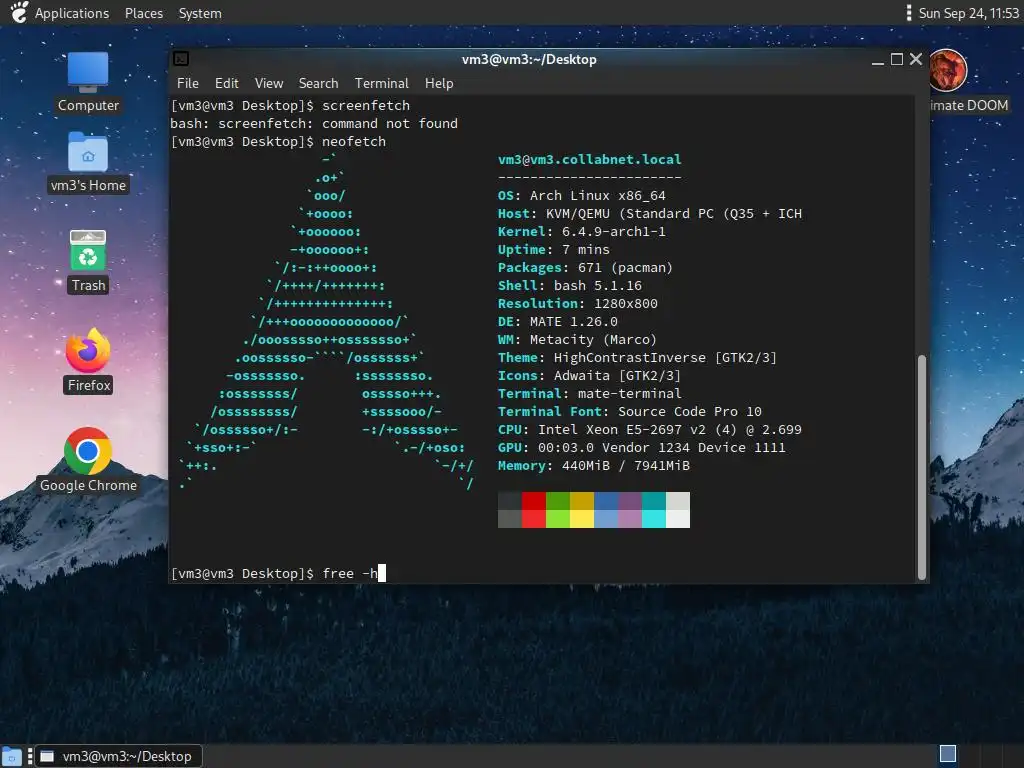Open the Terminal menu
This screenshot has width=1024, height=768.
pyautogui.click(x=381, y=83)
